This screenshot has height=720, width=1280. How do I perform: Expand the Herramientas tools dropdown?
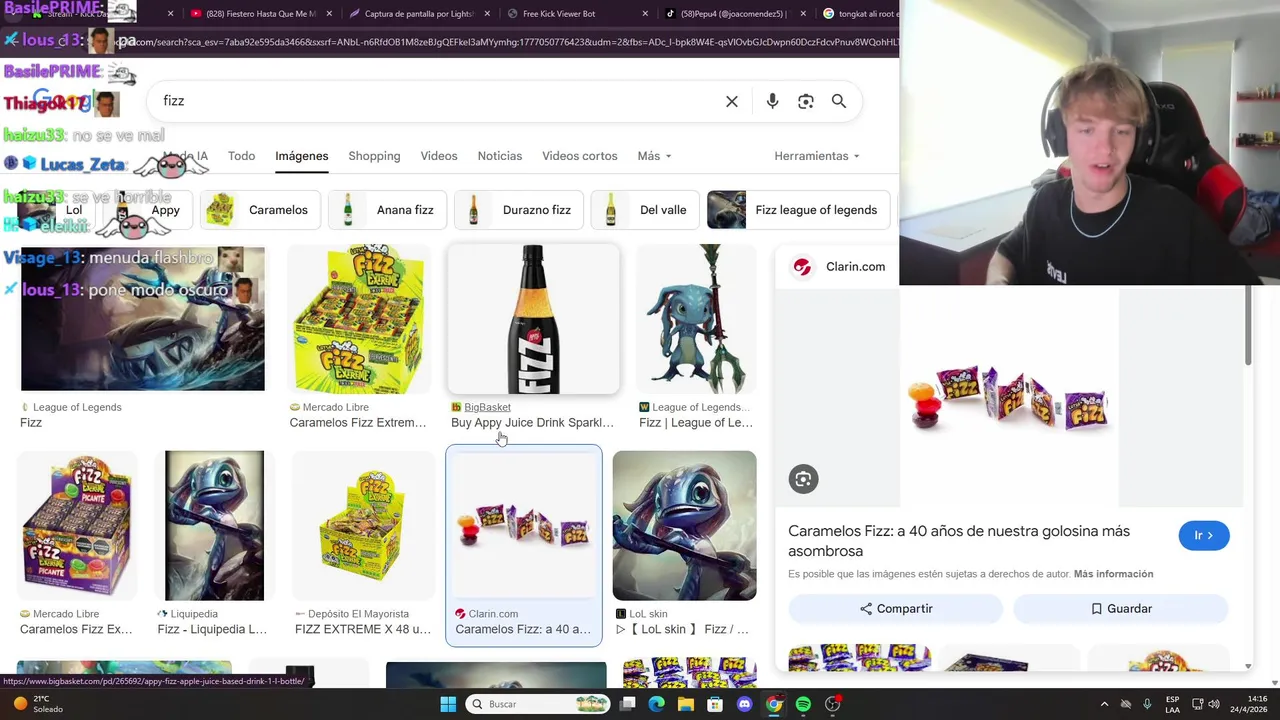[817, 156]
